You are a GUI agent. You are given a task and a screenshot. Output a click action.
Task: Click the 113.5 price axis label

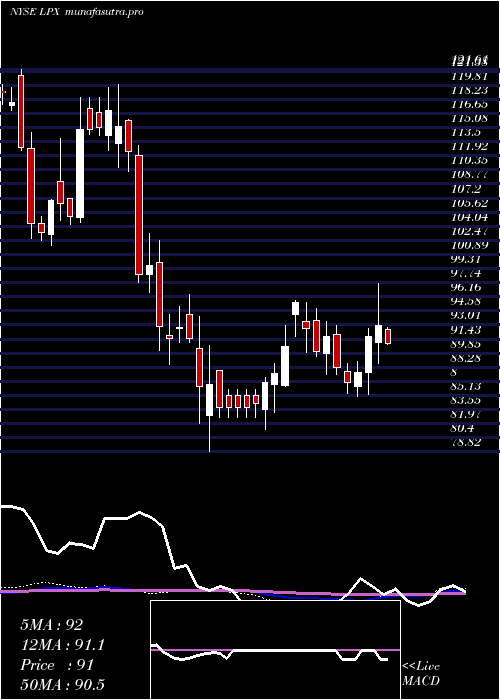click(467, 132)
